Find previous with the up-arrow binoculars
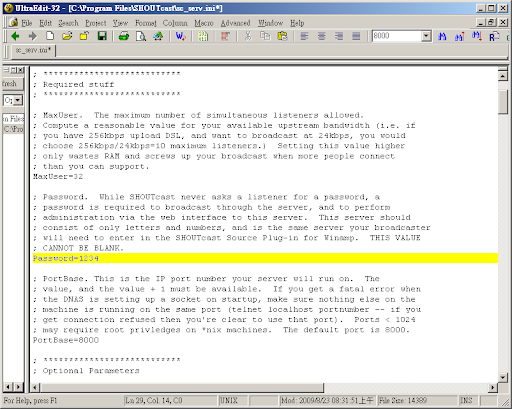Image resolution: width=512 pixels, height=409 pixels. click(x=460, y=36)
